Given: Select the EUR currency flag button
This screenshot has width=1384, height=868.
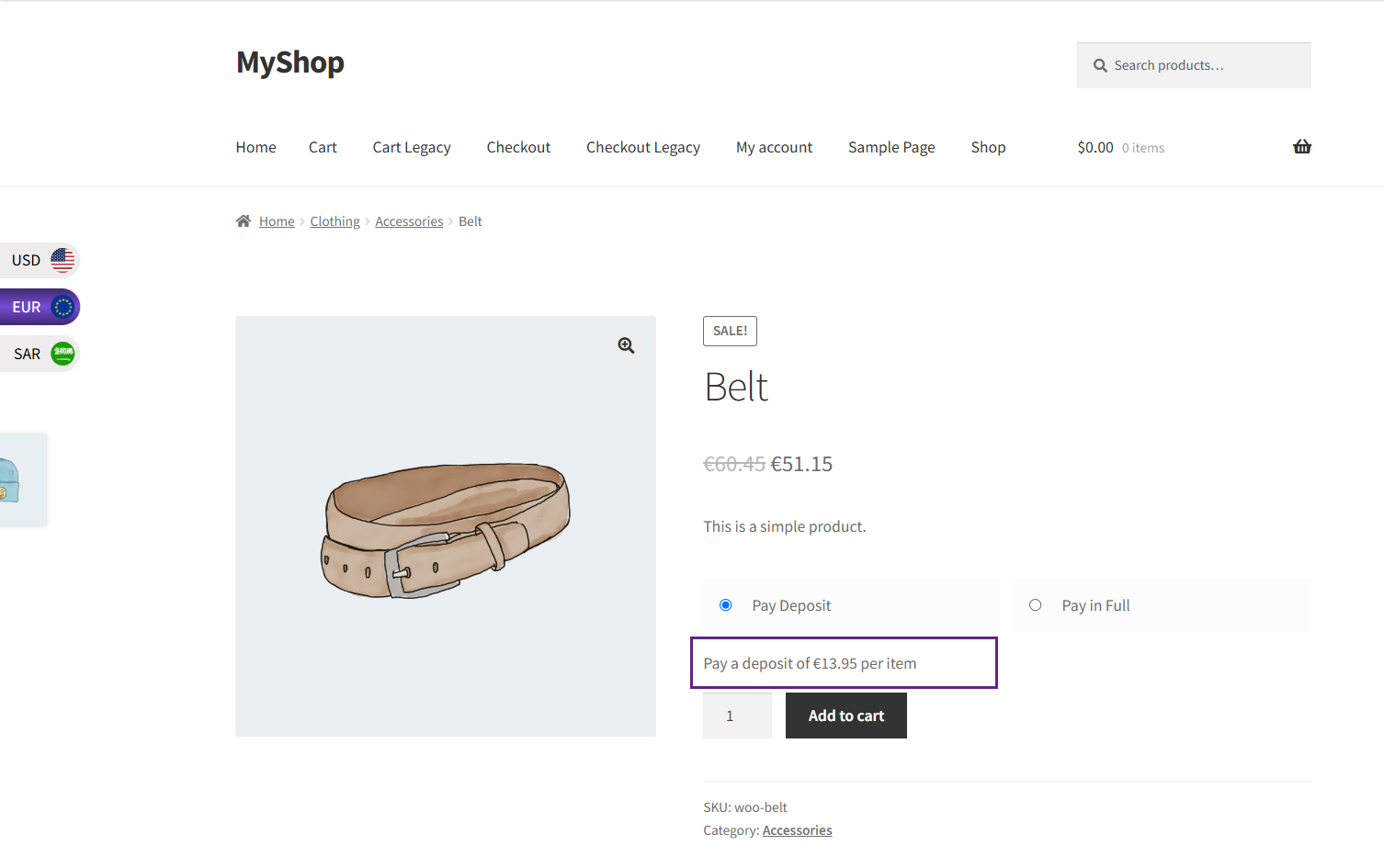Looking at the screenshot, I should tap(40, 307).
